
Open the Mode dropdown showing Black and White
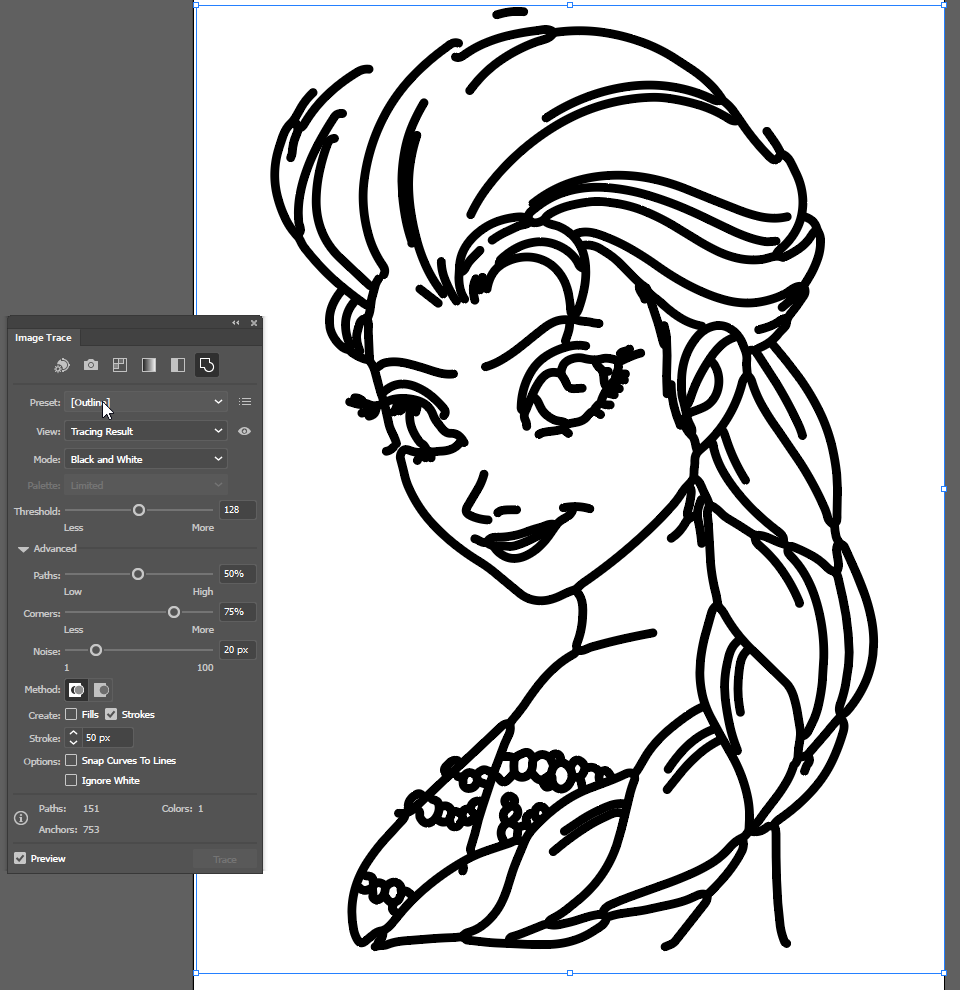(146, 459)
